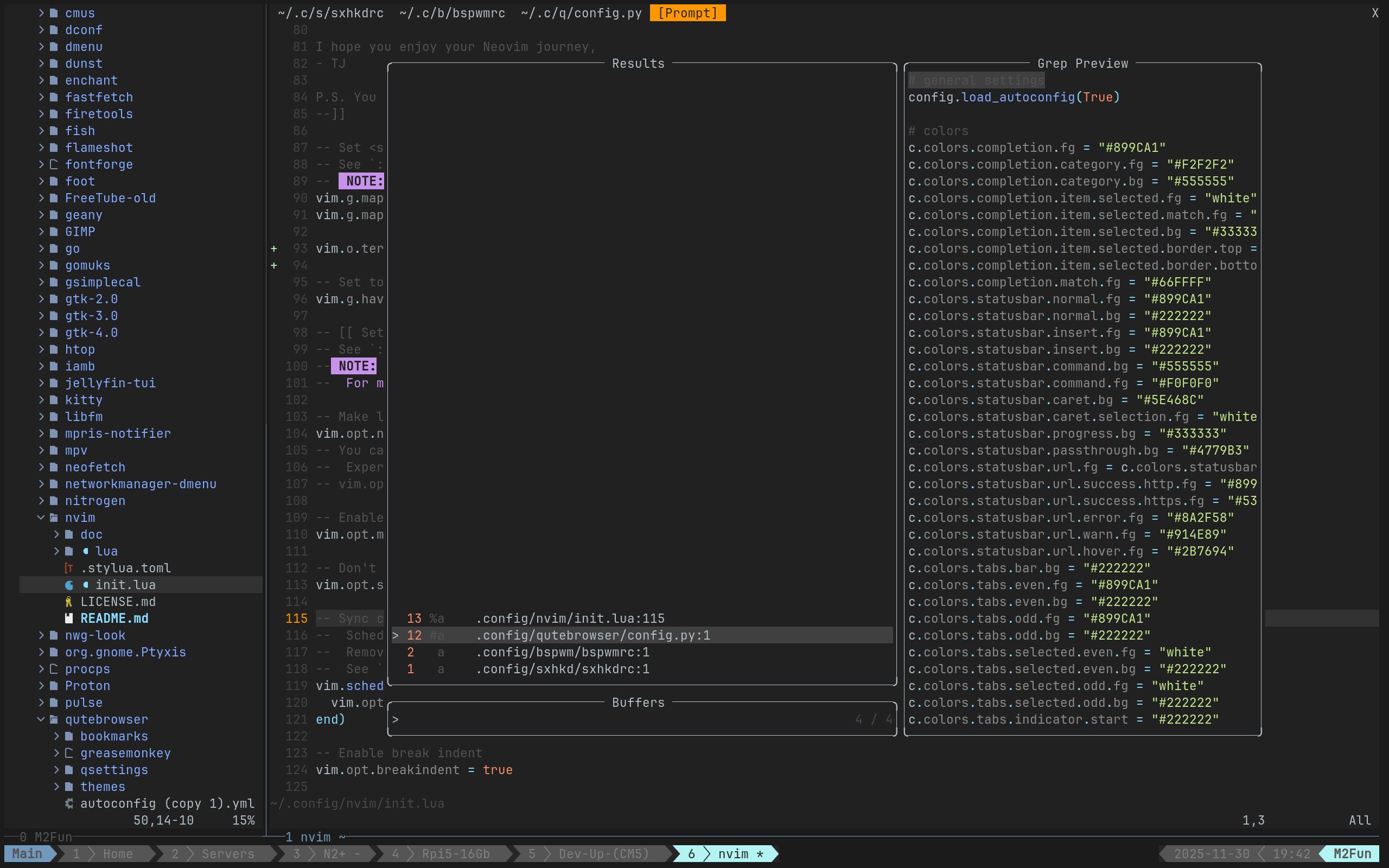Click the LICENSE.md license icon
Image resolution: width=1389 pixels, height=868 pixels.
[x=69, y=602]
